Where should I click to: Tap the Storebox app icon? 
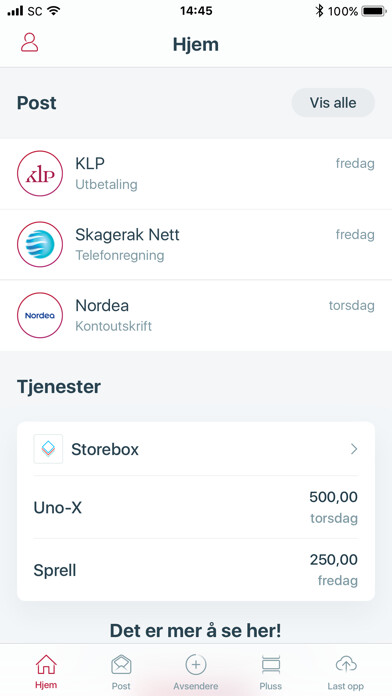[x=48, y=449]
